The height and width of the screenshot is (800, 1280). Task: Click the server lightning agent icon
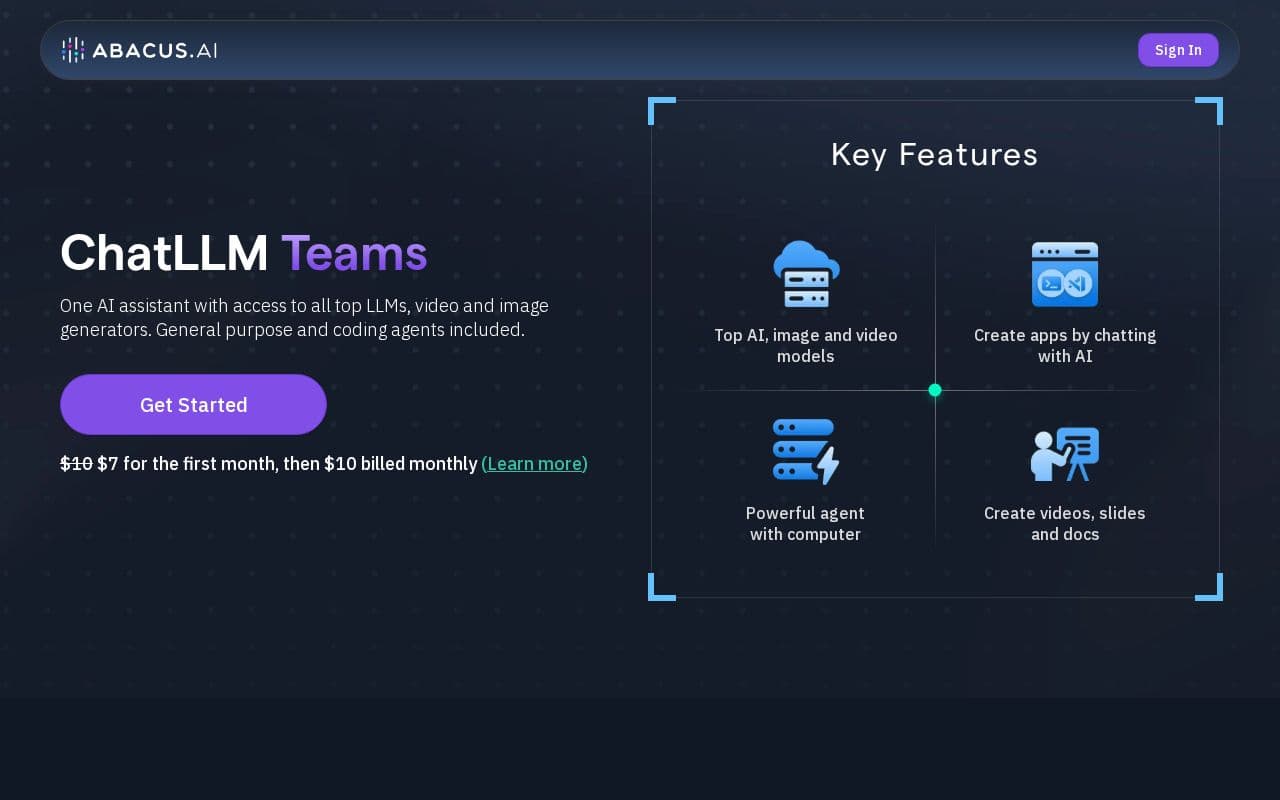(806, 451)
